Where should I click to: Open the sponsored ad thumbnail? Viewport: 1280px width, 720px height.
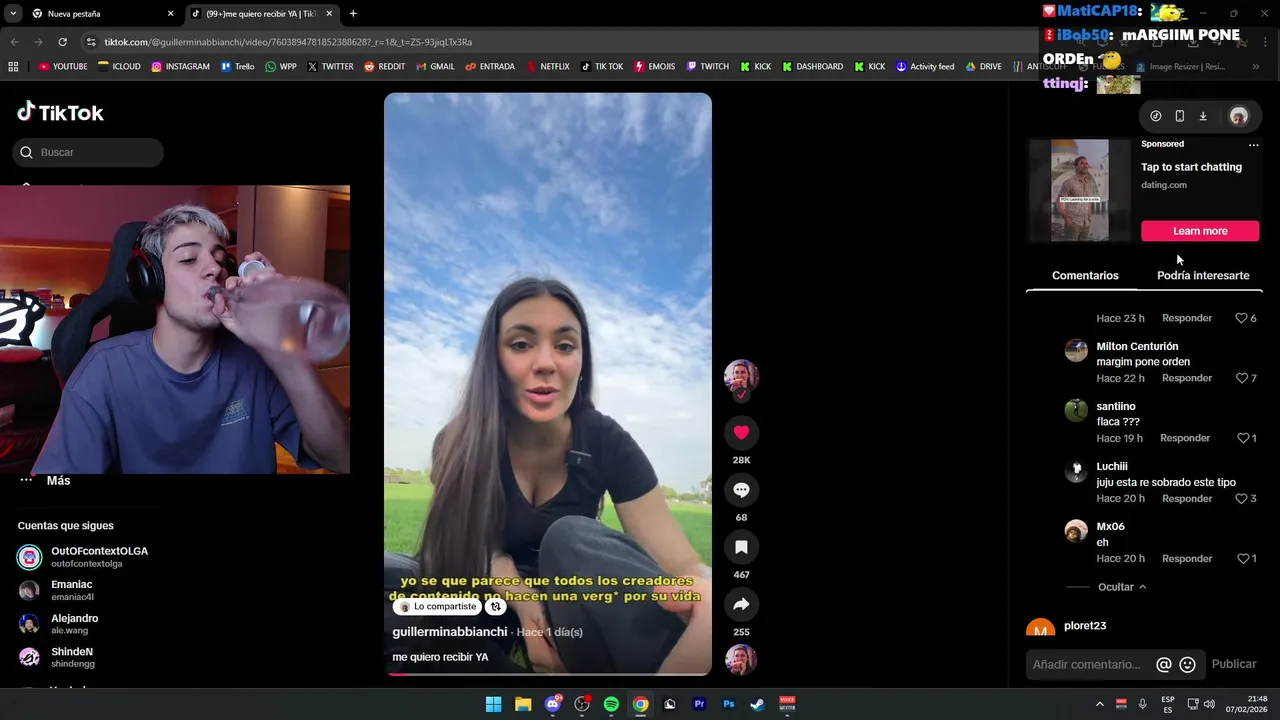point(1079,190)
